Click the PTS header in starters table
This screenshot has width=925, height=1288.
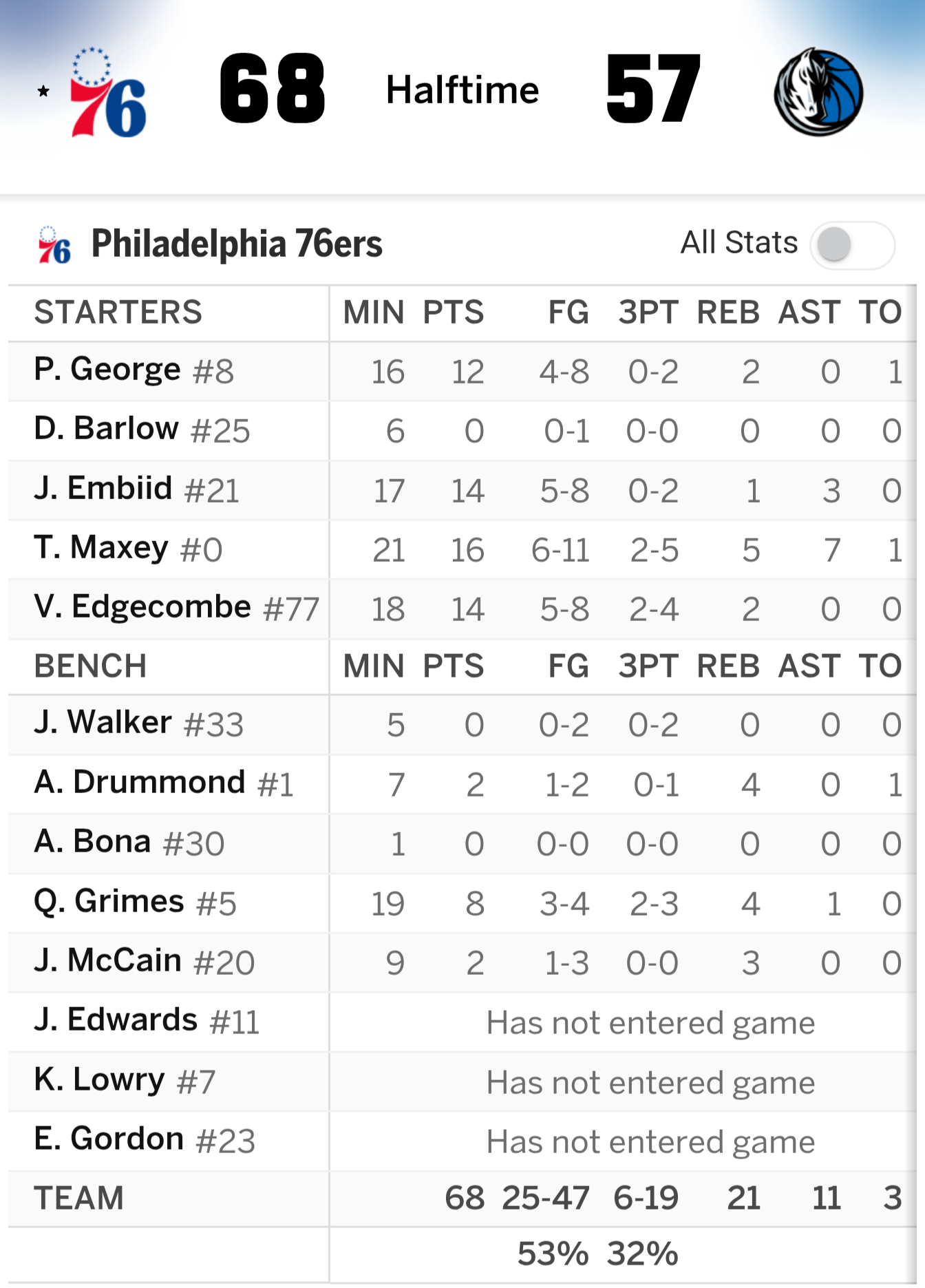pyautogui.click(x=453, y=313)
